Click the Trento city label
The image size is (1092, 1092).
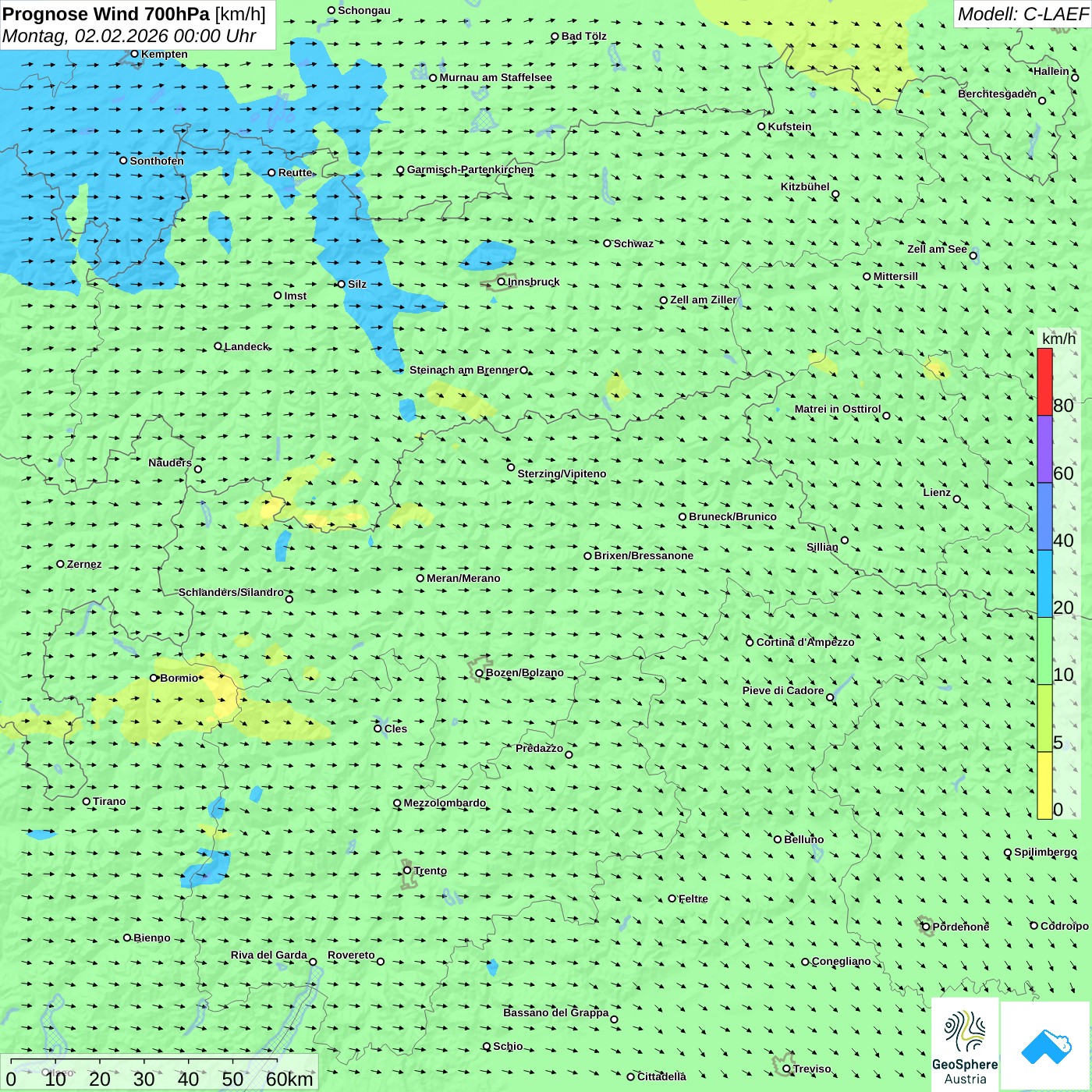(x=431, y=870)
